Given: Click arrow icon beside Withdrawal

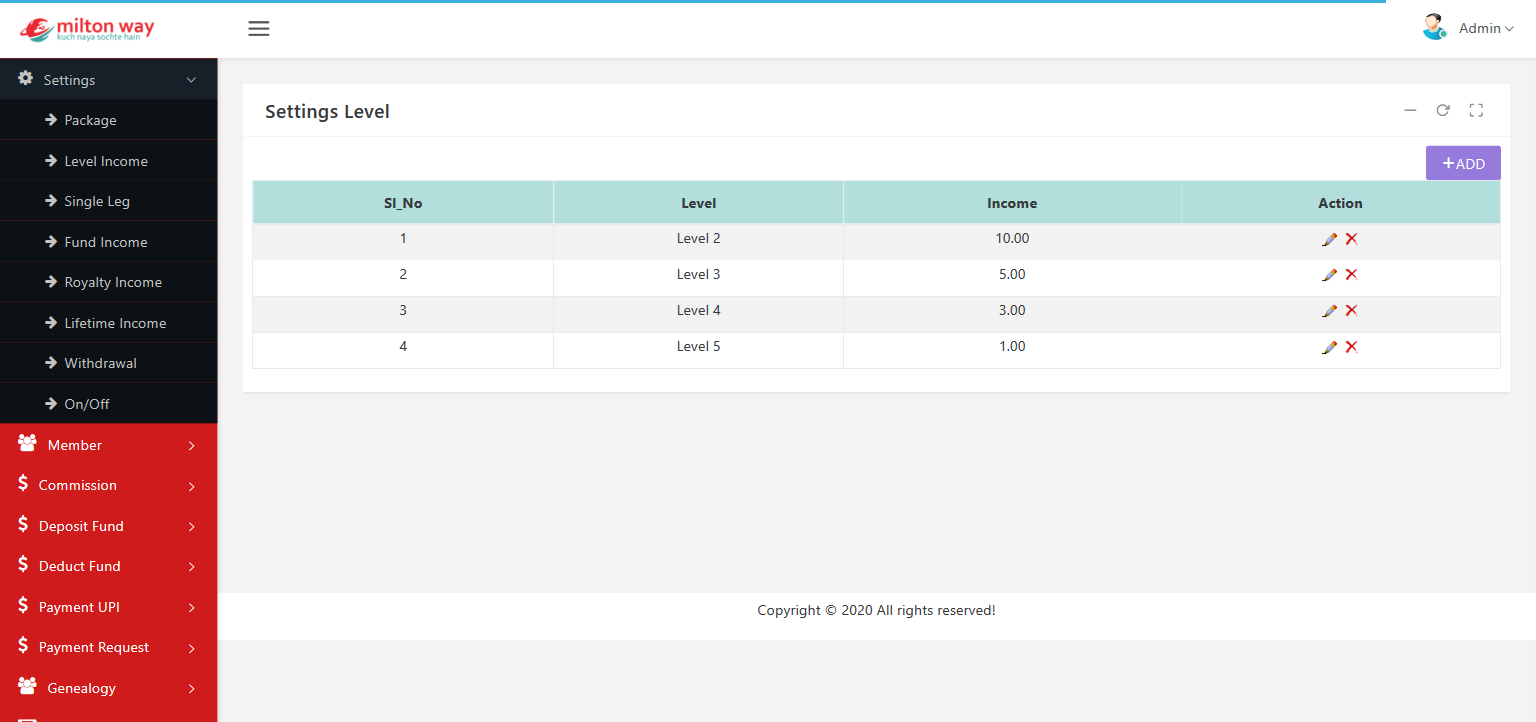Looking at the screenshot, I should 51,363.
